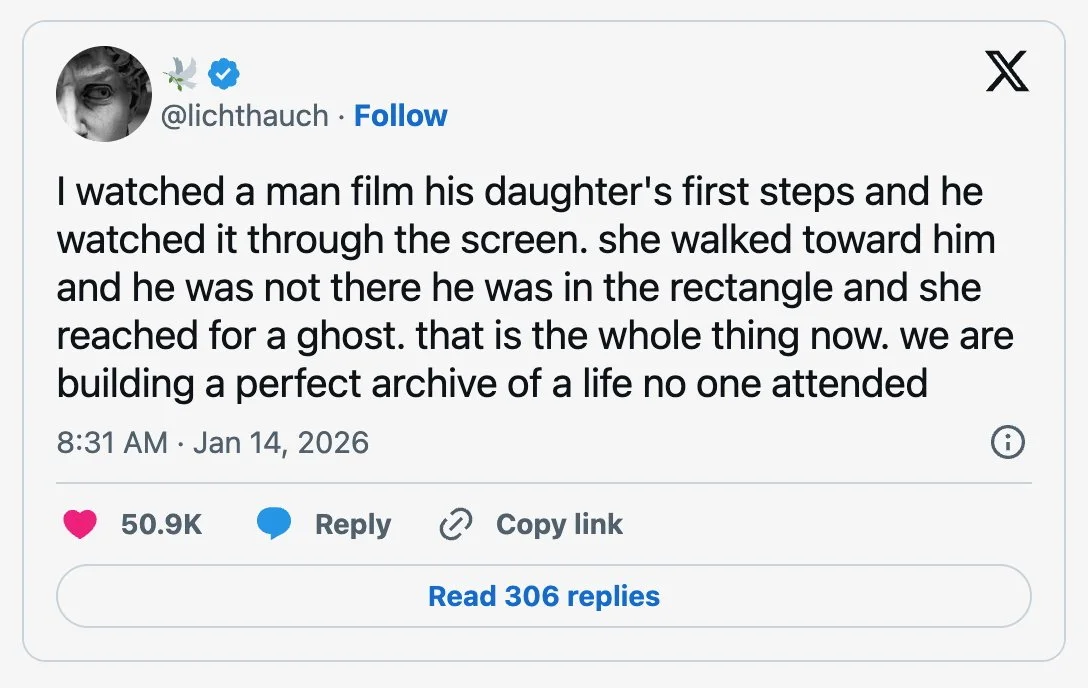This screenshot has width=1088, height=688.
Task: Click the tweet text starting "I watched a man"
Action: [520, 192]
